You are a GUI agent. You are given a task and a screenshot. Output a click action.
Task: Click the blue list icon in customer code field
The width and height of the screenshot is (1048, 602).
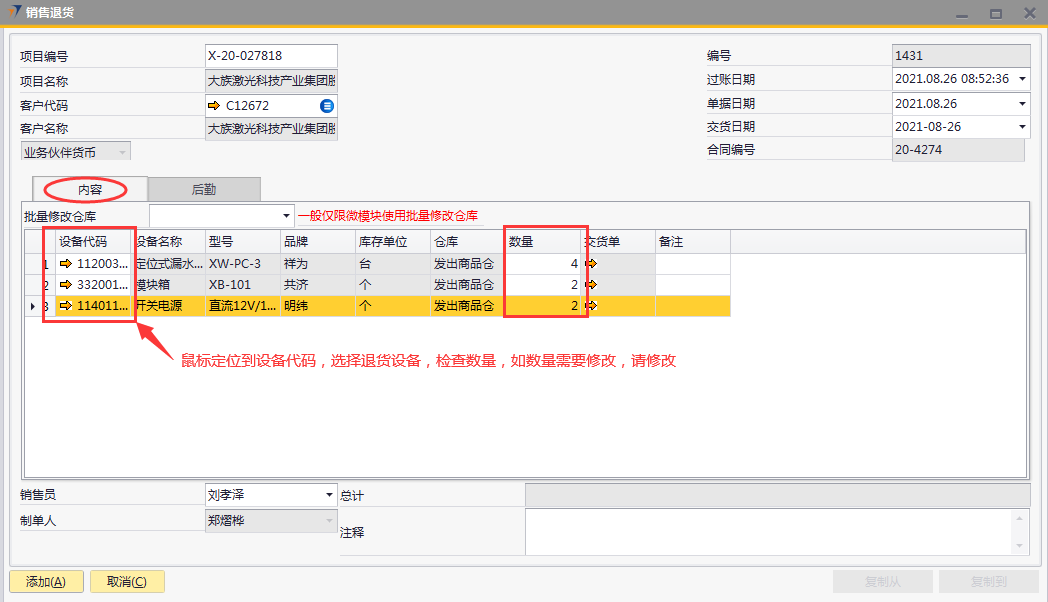pos(327,106)
